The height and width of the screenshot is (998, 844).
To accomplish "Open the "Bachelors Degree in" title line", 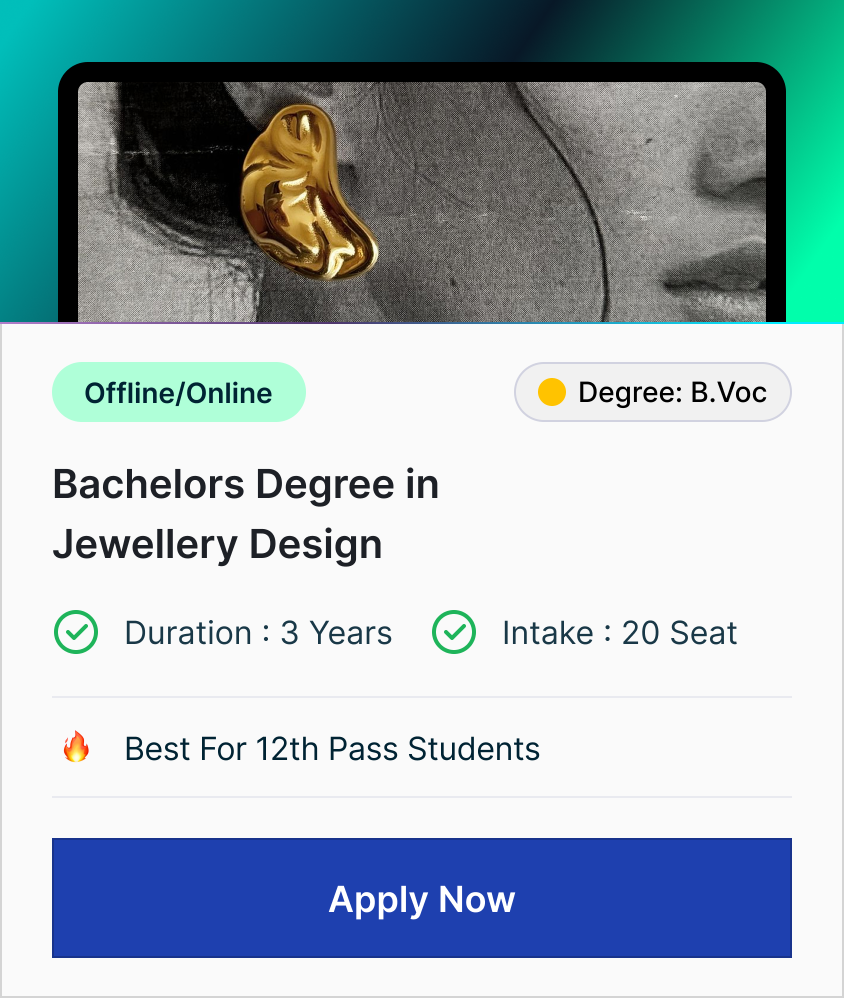I will tap(246, 485).
